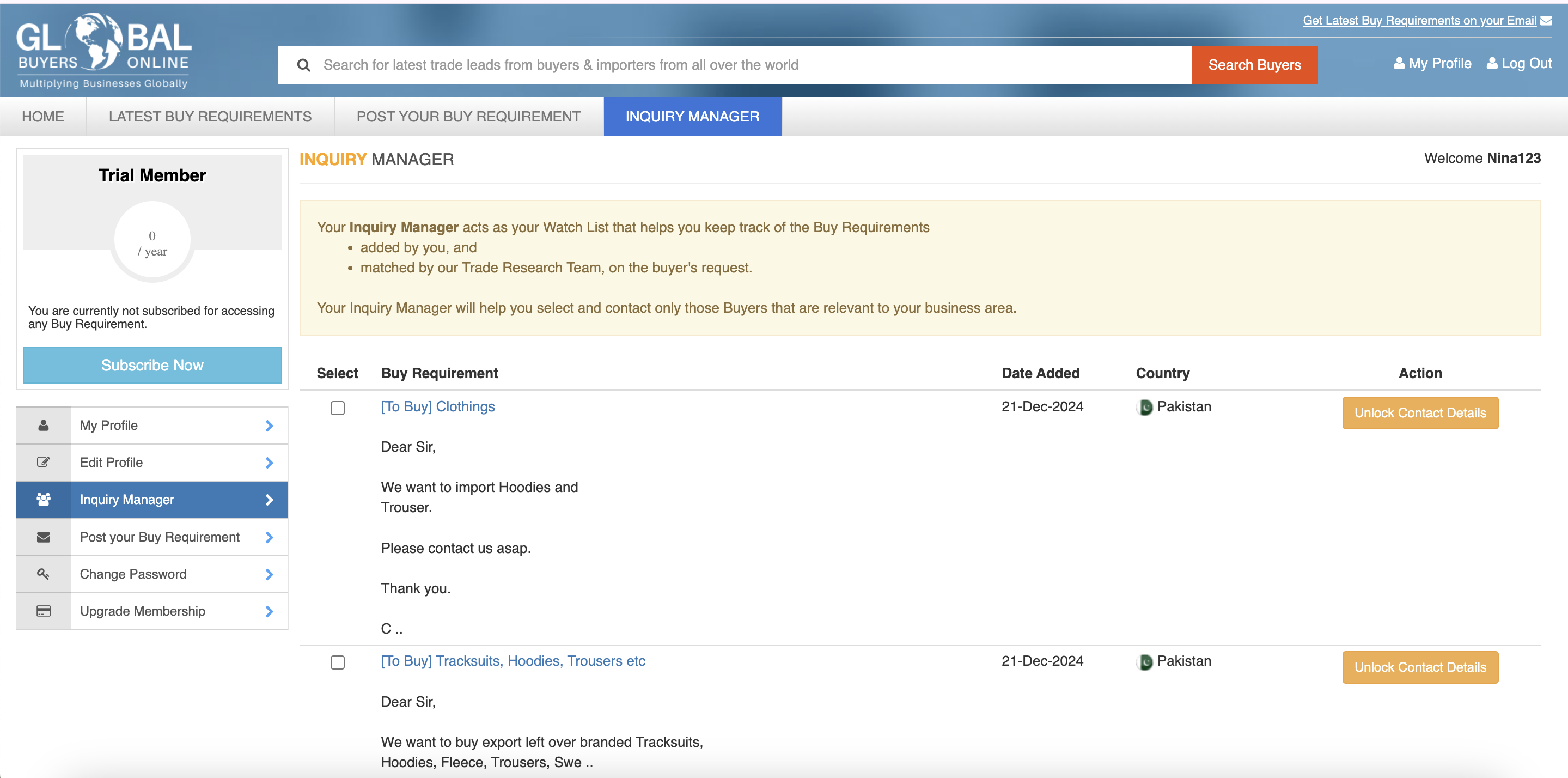The height and width of the screenshot is (778, 1568).
Task: Open the [To Buy] Clothings link
Action: [438, 406]
